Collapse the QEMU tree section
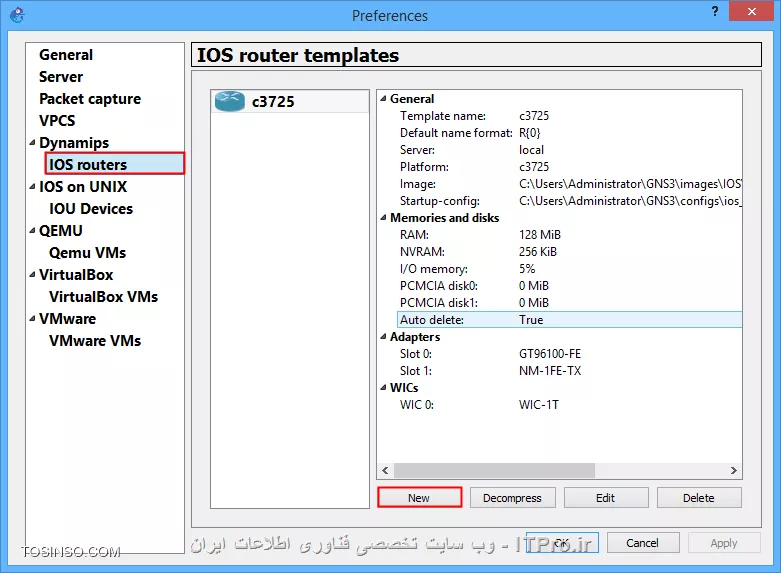Screen dimensions: 781x573 click(32, 230)
